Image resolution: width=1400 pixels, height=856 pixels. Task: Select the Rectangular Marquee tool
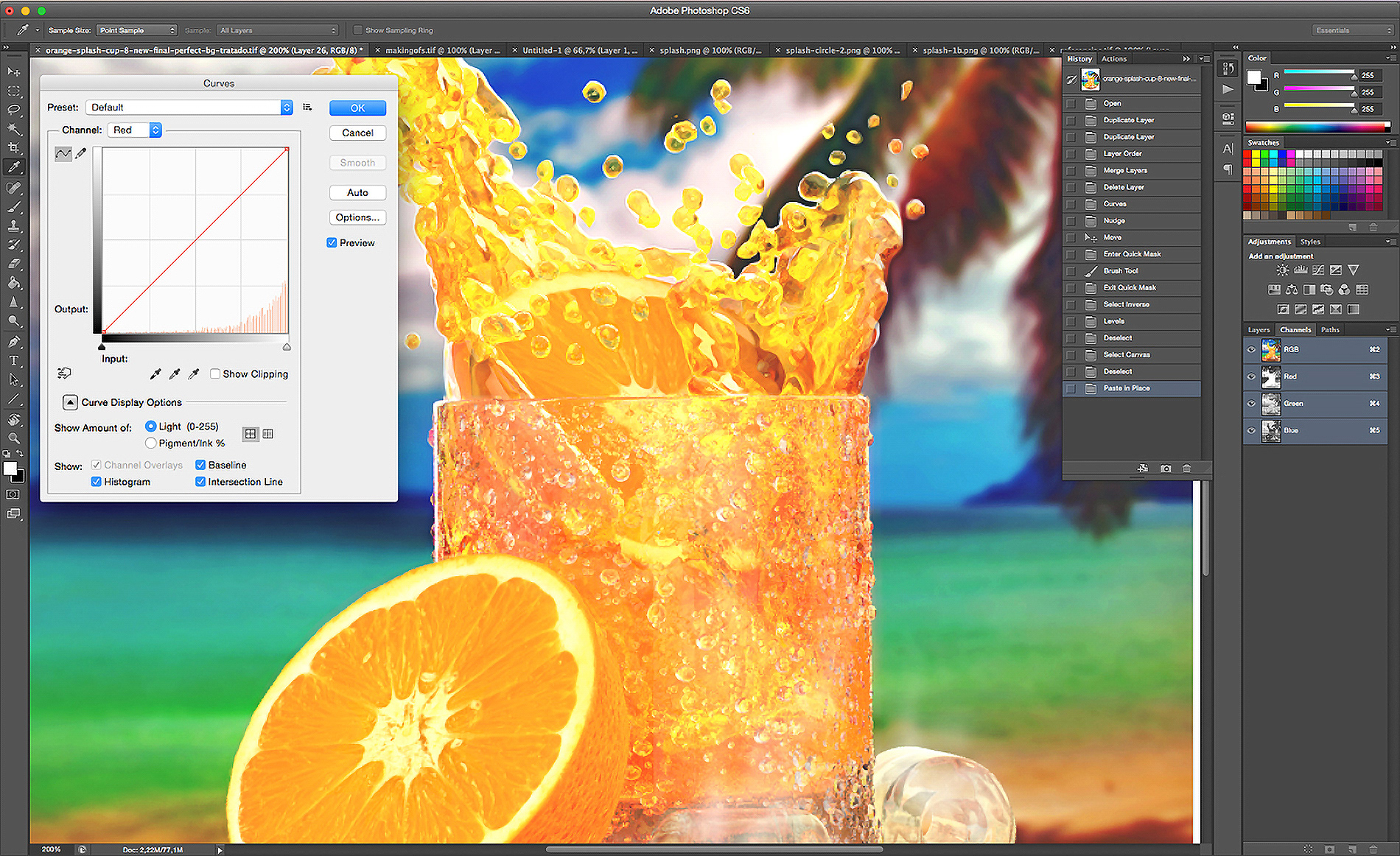(x=13, y=91)
